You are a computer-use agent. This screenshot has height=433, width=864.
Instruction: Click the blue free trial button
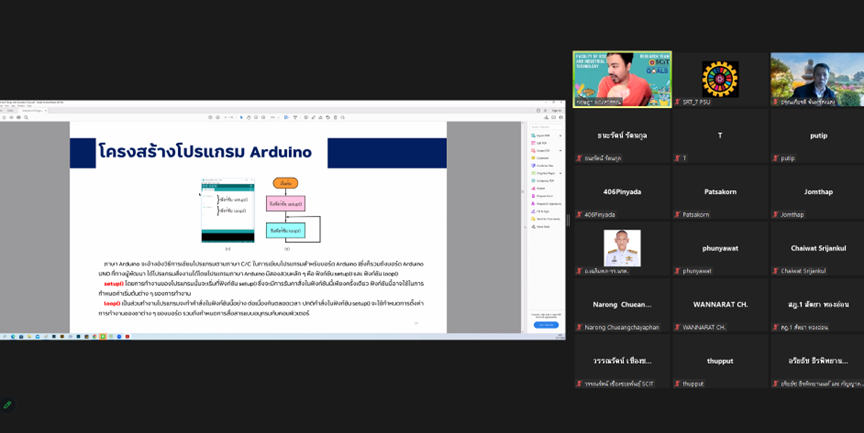(546, 325)
